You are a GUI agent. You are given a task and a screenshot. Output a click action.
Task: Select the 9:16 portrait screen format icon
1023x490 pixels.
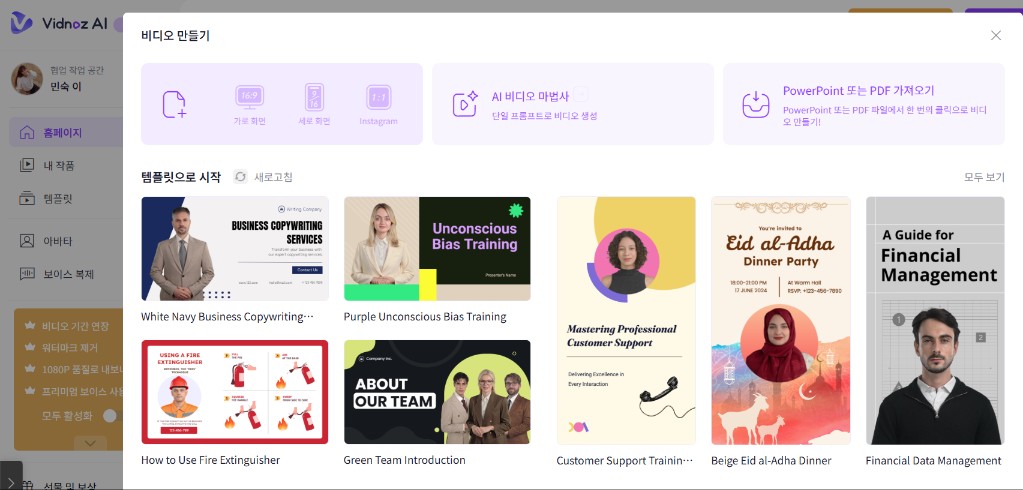click(315, 97)
